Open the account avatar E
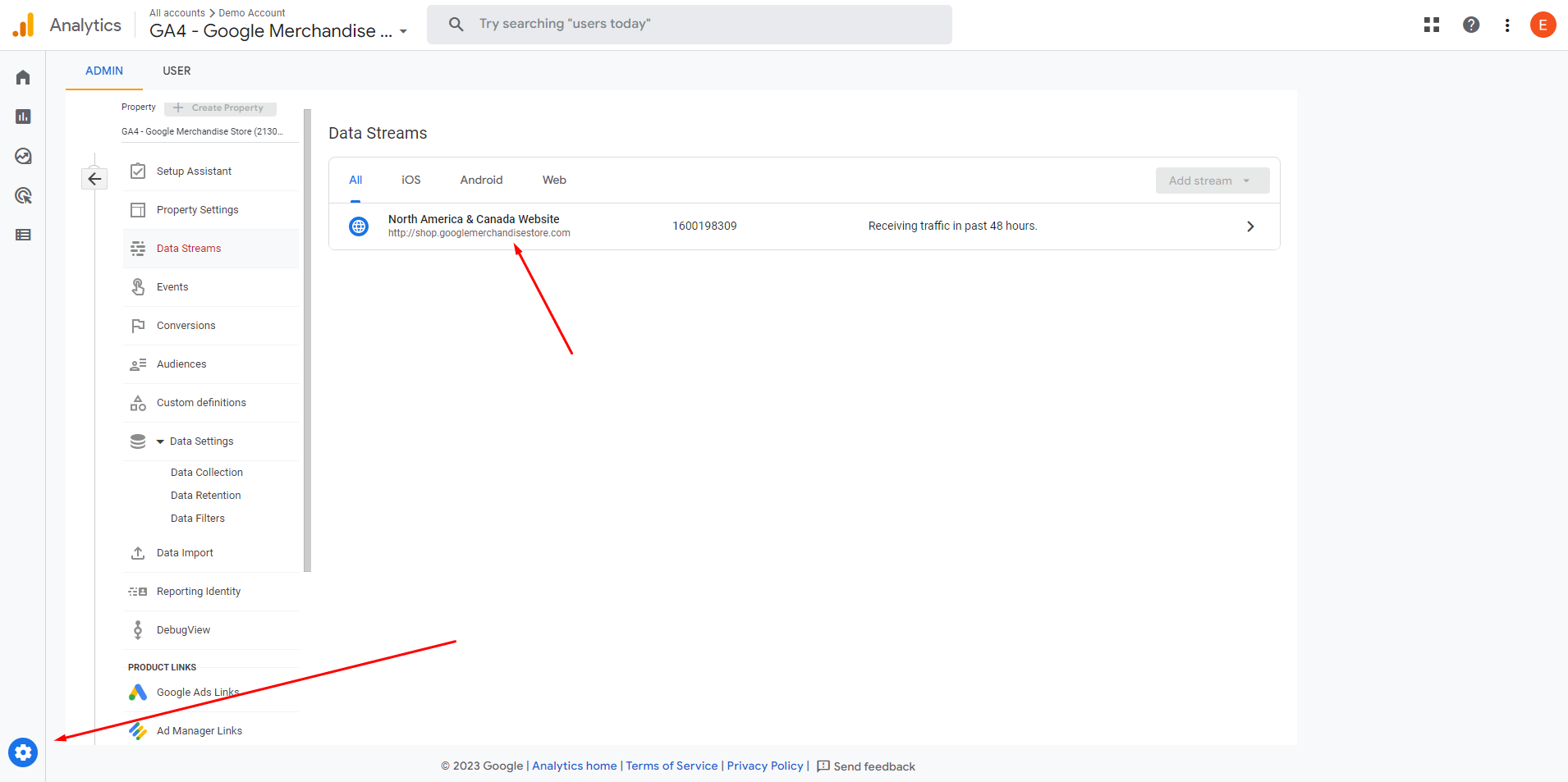This screenshot has width=1568, height=782. point(1543,25)
